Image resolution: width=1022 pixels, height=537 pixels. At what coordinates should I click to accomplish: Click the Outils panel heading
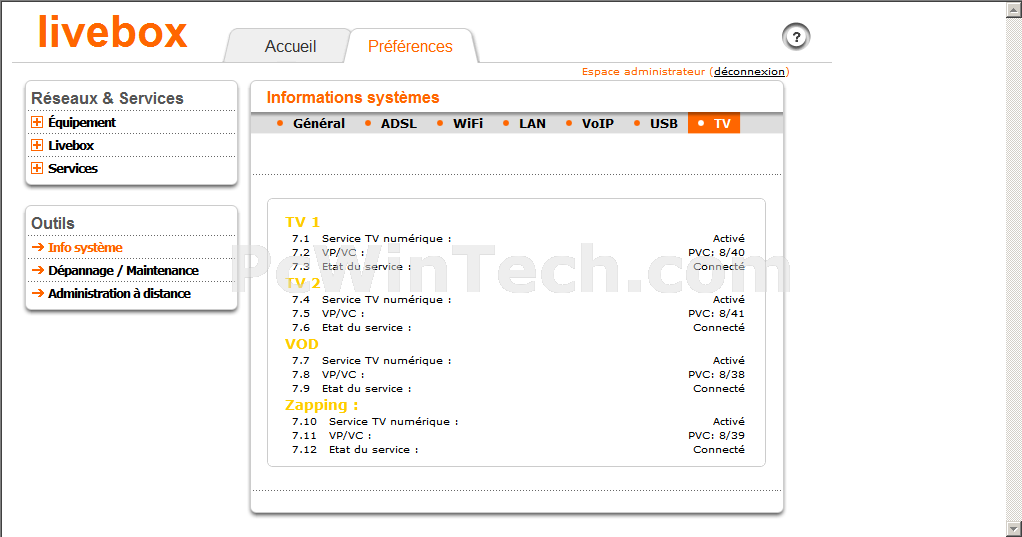53,224
